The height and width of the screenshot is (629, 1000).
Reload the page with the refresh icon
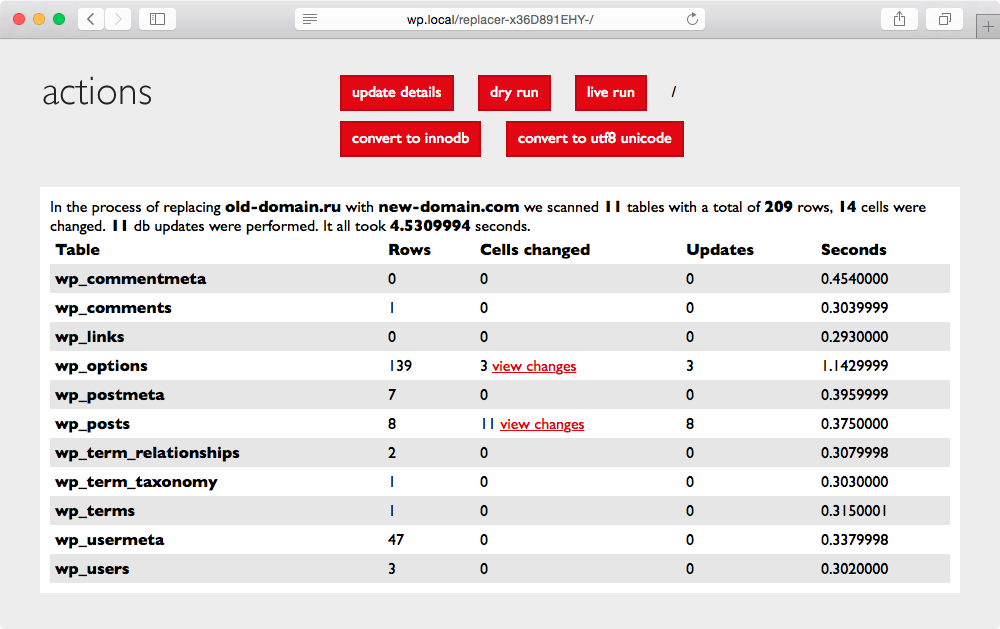(x=692, y=19)
